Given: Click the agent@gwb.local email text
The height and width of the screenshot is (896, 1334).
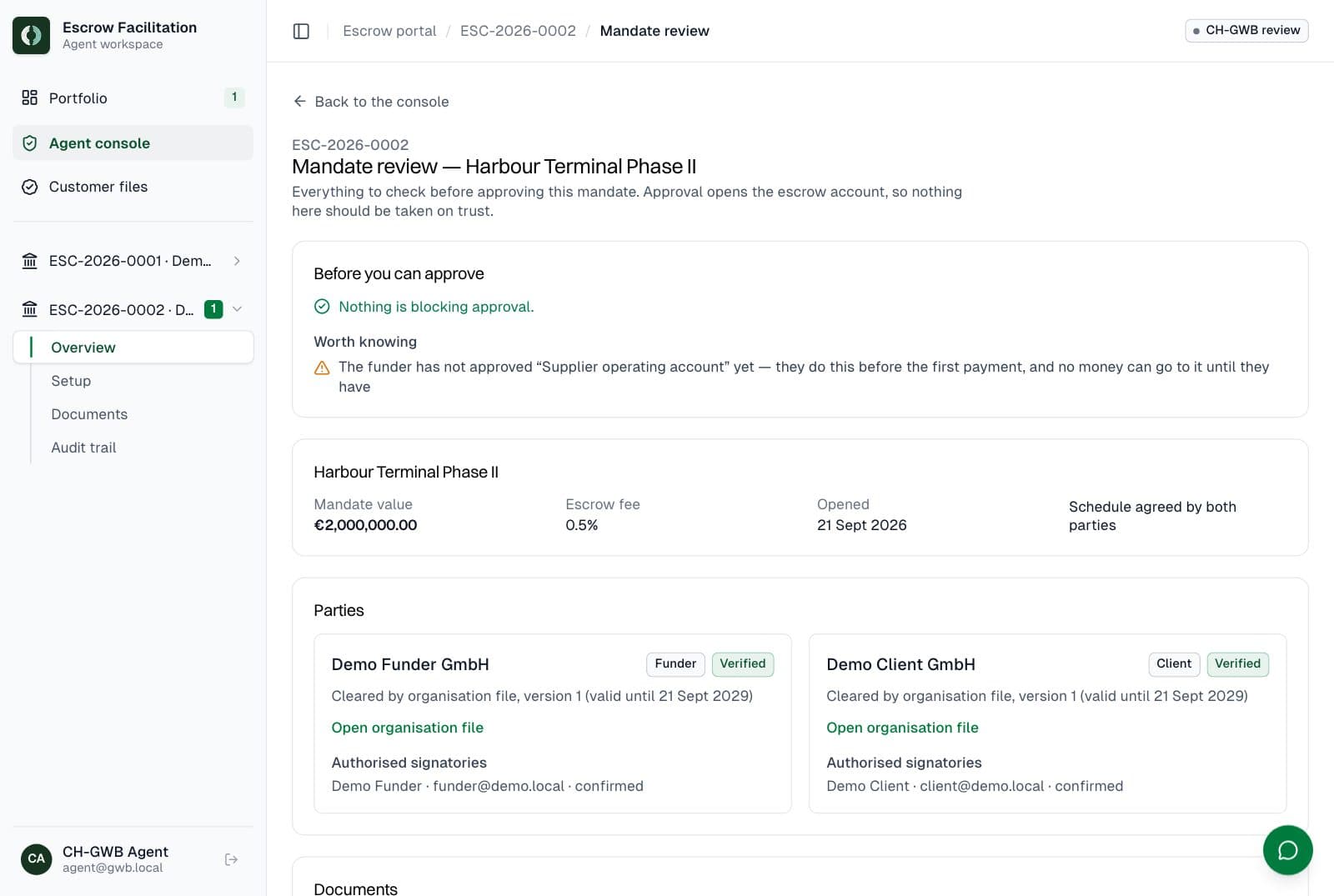Looking at the screenshot, I should 113,868.
